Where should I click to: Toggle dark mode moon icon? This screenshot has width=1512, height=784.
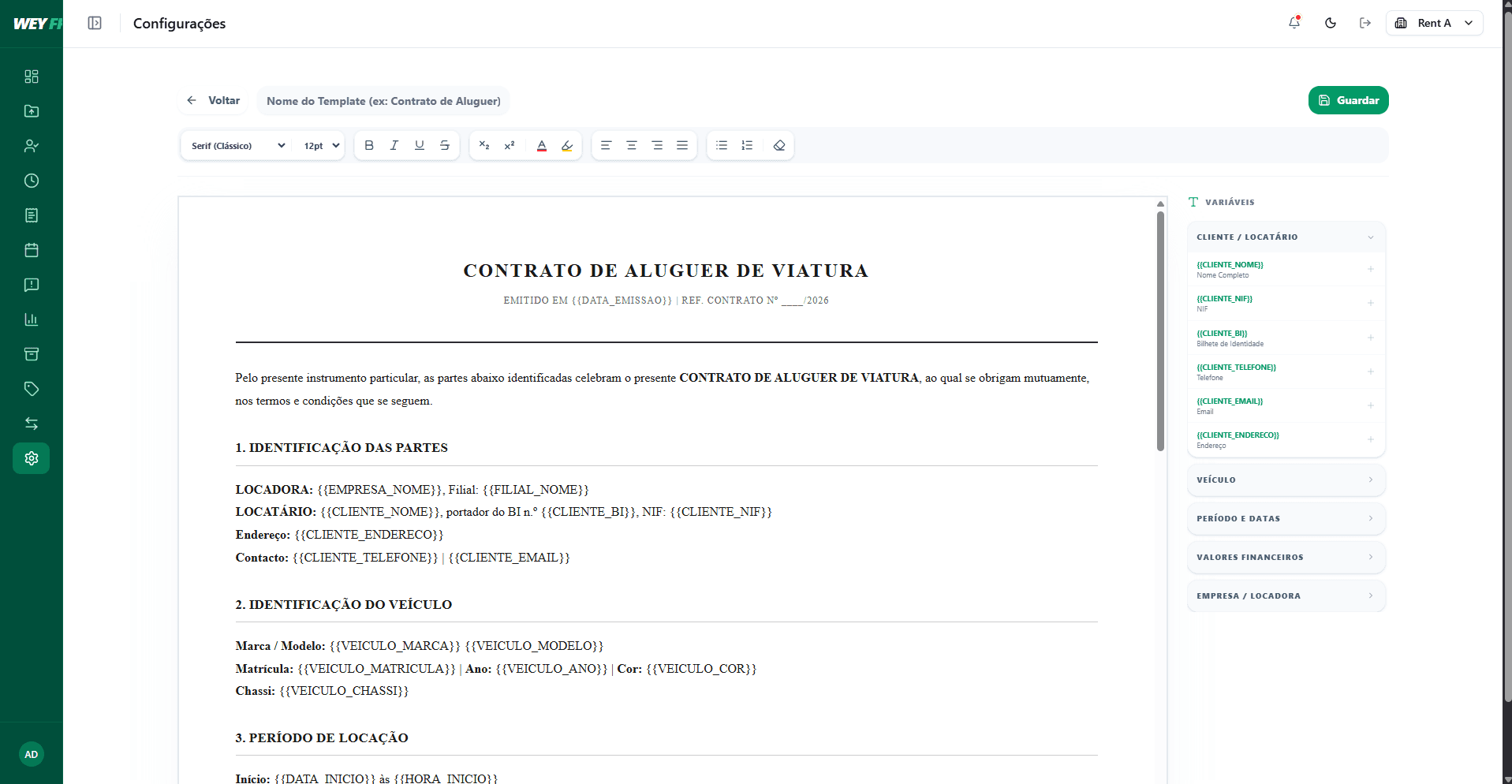click(x=1331, y=23)
